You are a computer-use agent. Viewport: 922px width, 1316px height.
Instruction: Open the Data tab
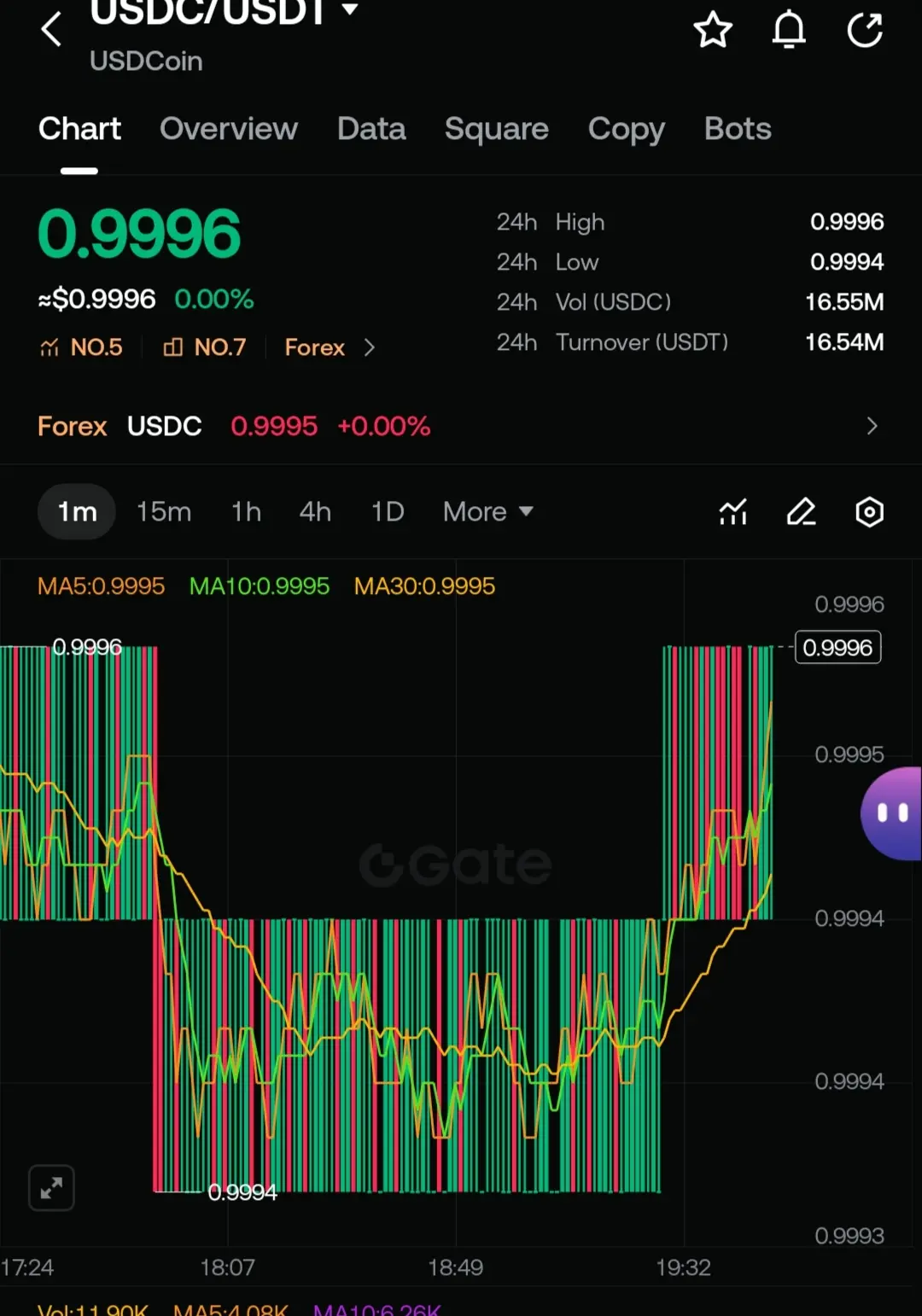click(x=371, y=129)
